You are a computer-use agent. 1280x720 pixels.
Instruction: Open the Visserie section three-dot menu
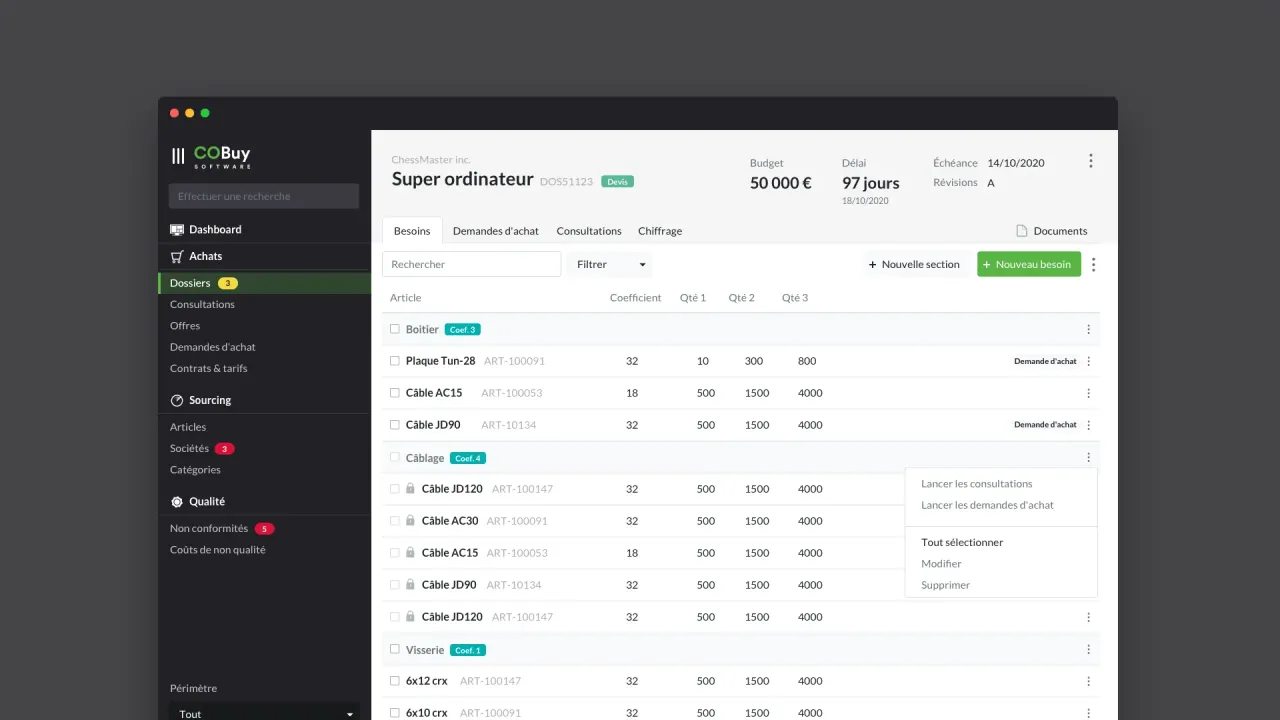(x=1089, y=650)
